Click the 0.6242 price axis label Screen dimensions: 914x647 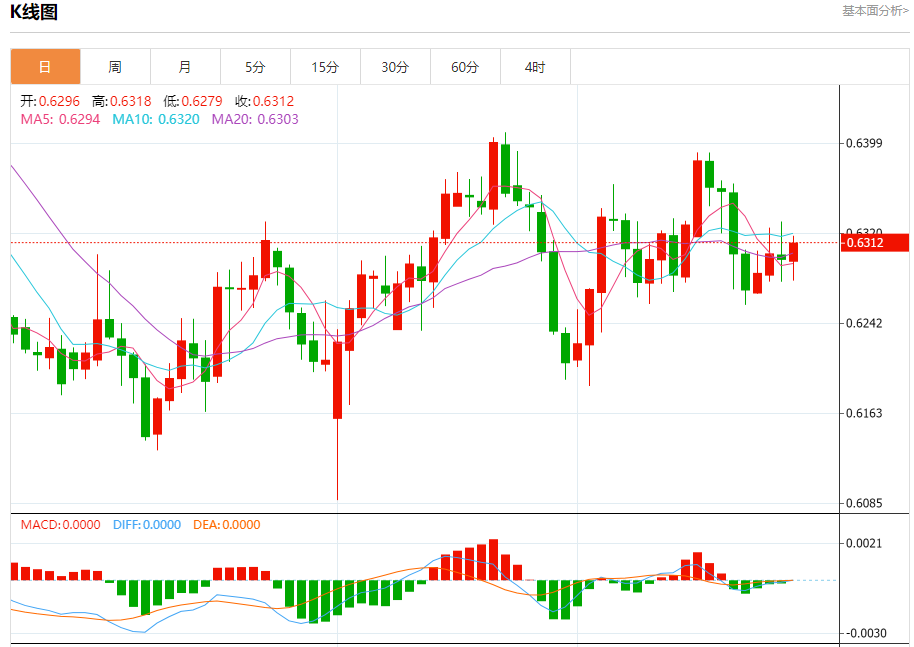pos(864,324)
